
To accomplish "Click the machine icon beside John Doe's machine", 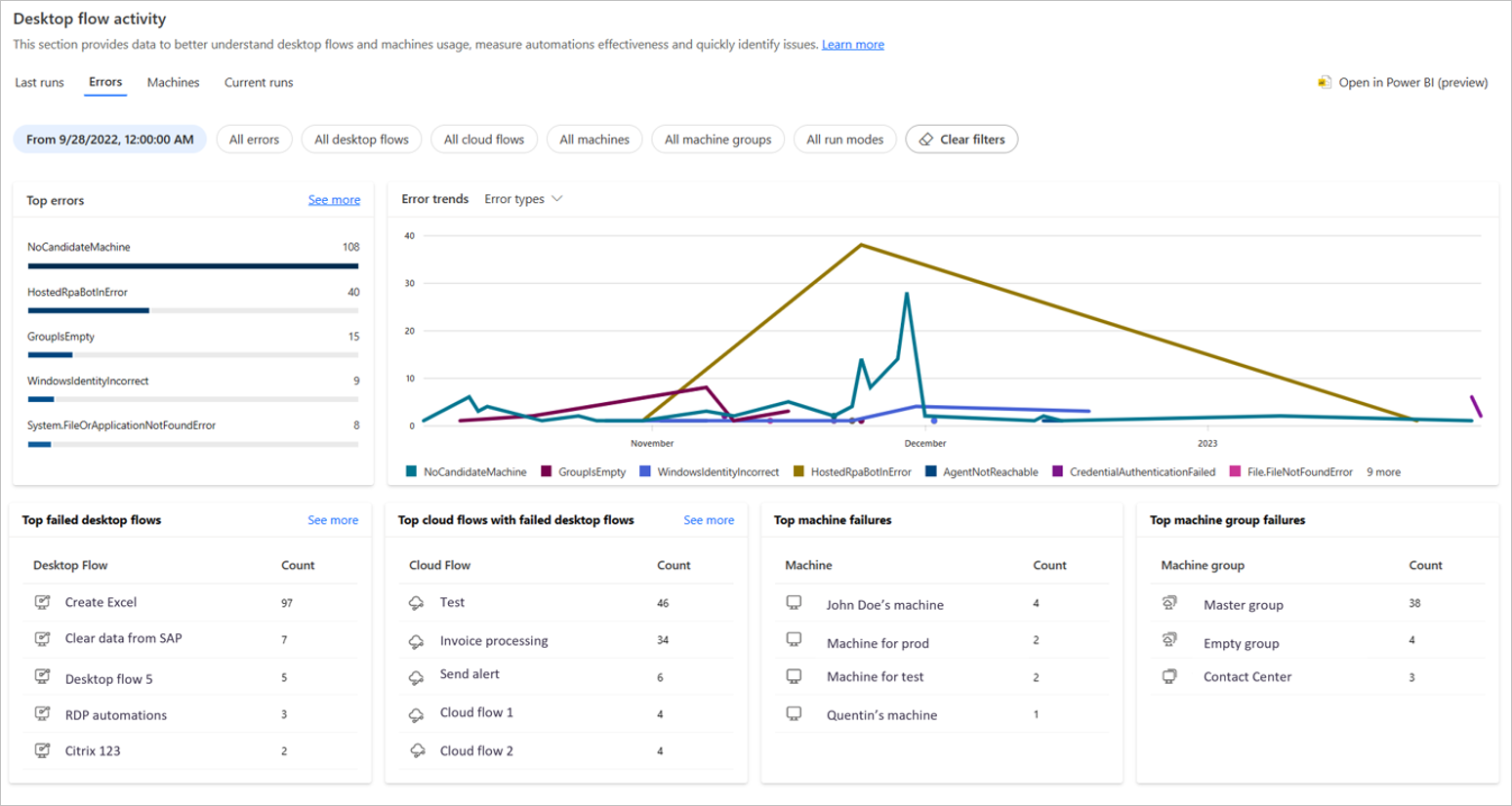I will 792,604.
